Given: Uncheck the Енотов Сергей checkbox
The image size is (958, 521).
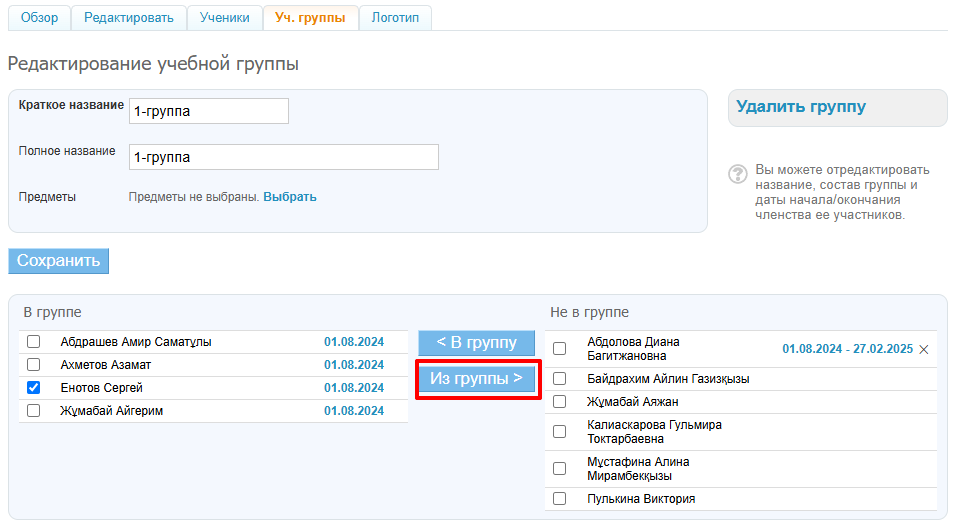Looking at the screenshot, I should pyautogui.click(x=34, y=388).
